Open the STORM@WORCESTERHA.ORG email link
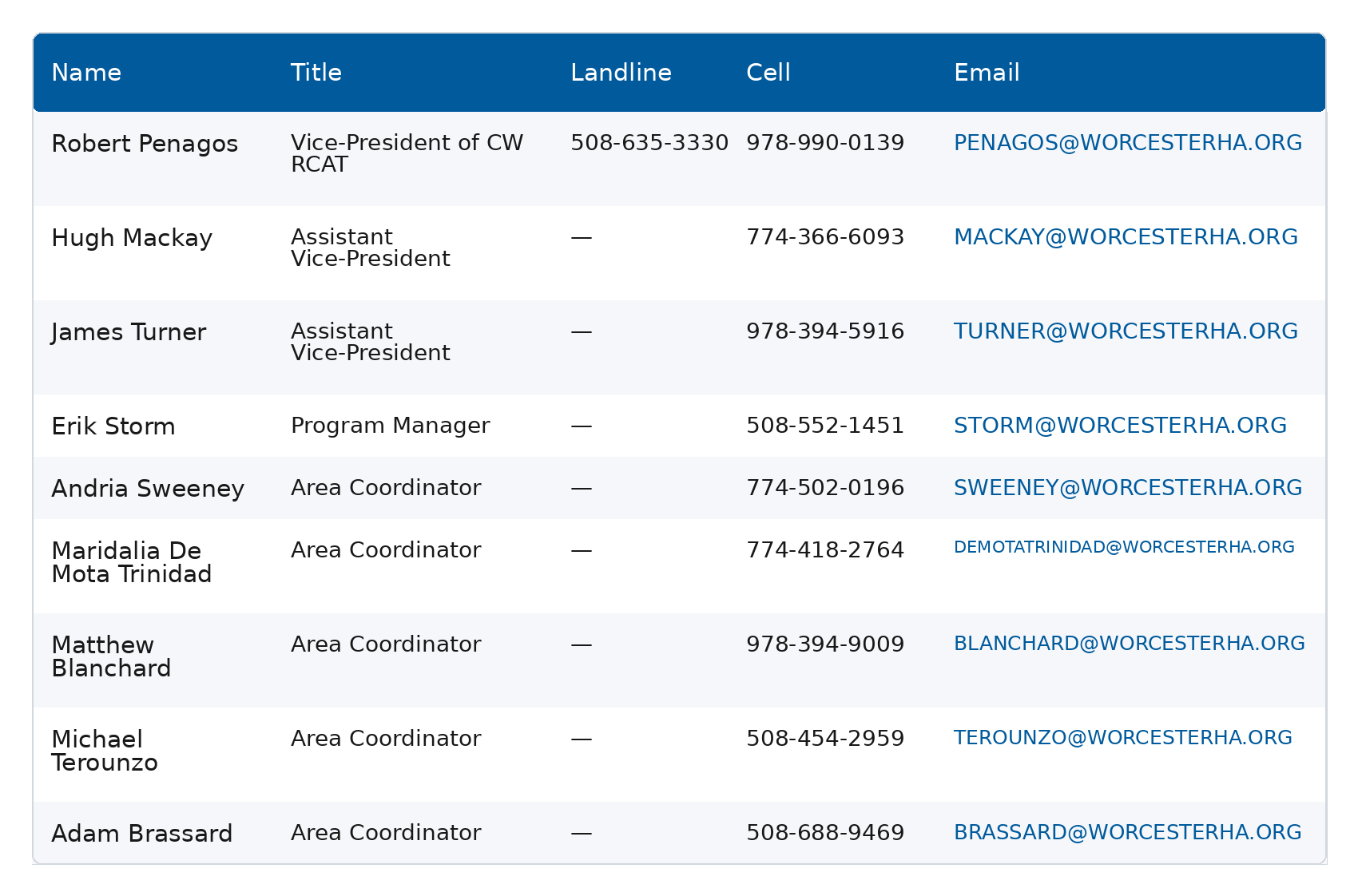This screenshot has width=1358, height=896. click(1120, 426)
